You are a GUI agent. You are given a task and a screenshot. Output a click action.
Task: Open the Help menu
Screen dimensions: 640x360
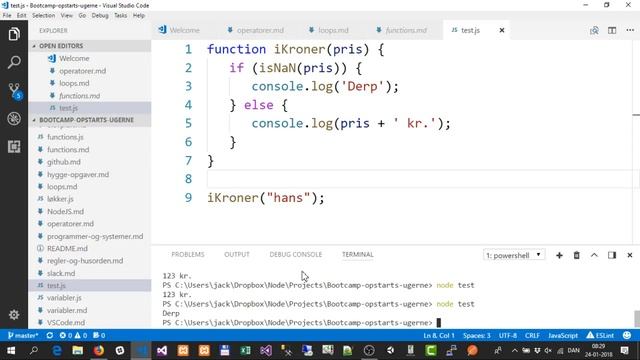tap(139, 16)
